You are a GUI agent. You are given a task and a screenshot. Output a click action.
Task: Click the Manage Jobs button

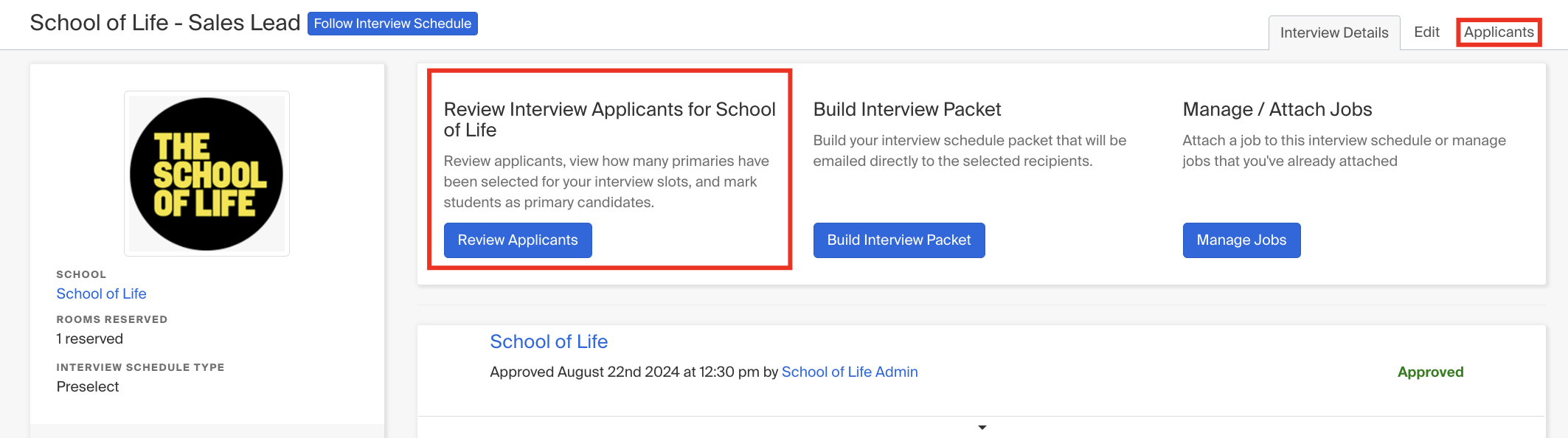click(x=1241, y=240)
